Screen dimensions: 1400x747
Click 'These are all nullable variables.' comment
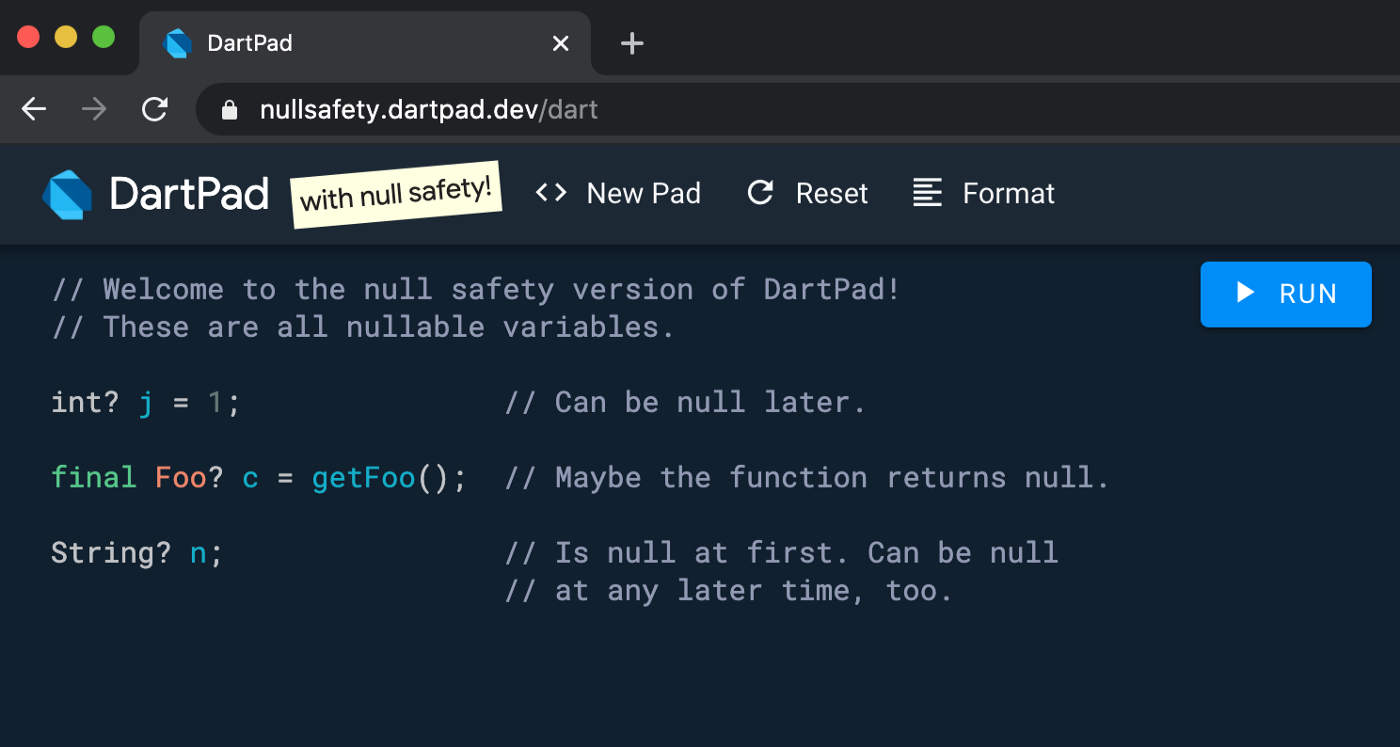click(x=364, y=327)
